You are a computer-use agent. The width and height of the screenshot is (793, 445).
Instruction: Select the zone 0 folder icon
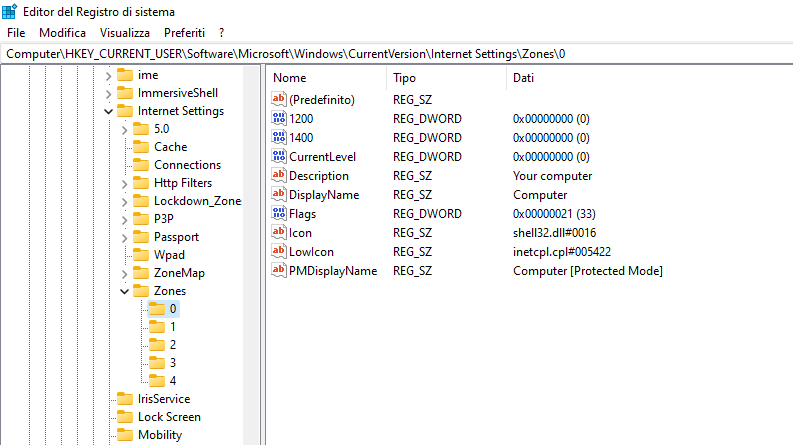pyautogui.click(x=157, y=308)
